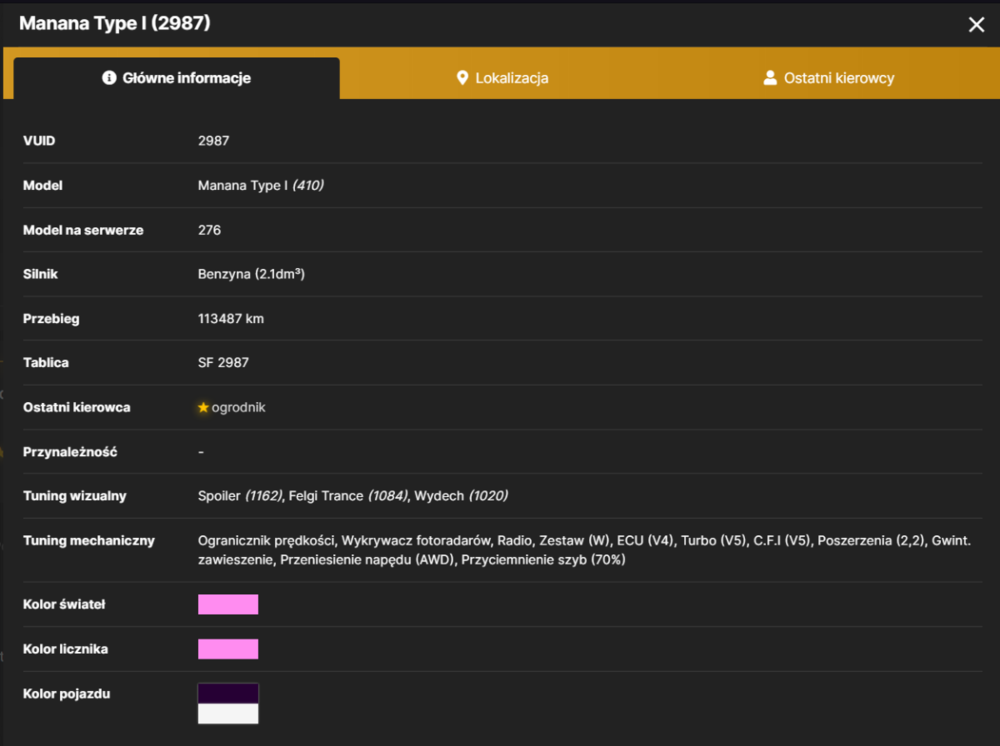1000x746 pixels.
Task: Click the model value Manana Type I (410)
Action: point(261,186)
